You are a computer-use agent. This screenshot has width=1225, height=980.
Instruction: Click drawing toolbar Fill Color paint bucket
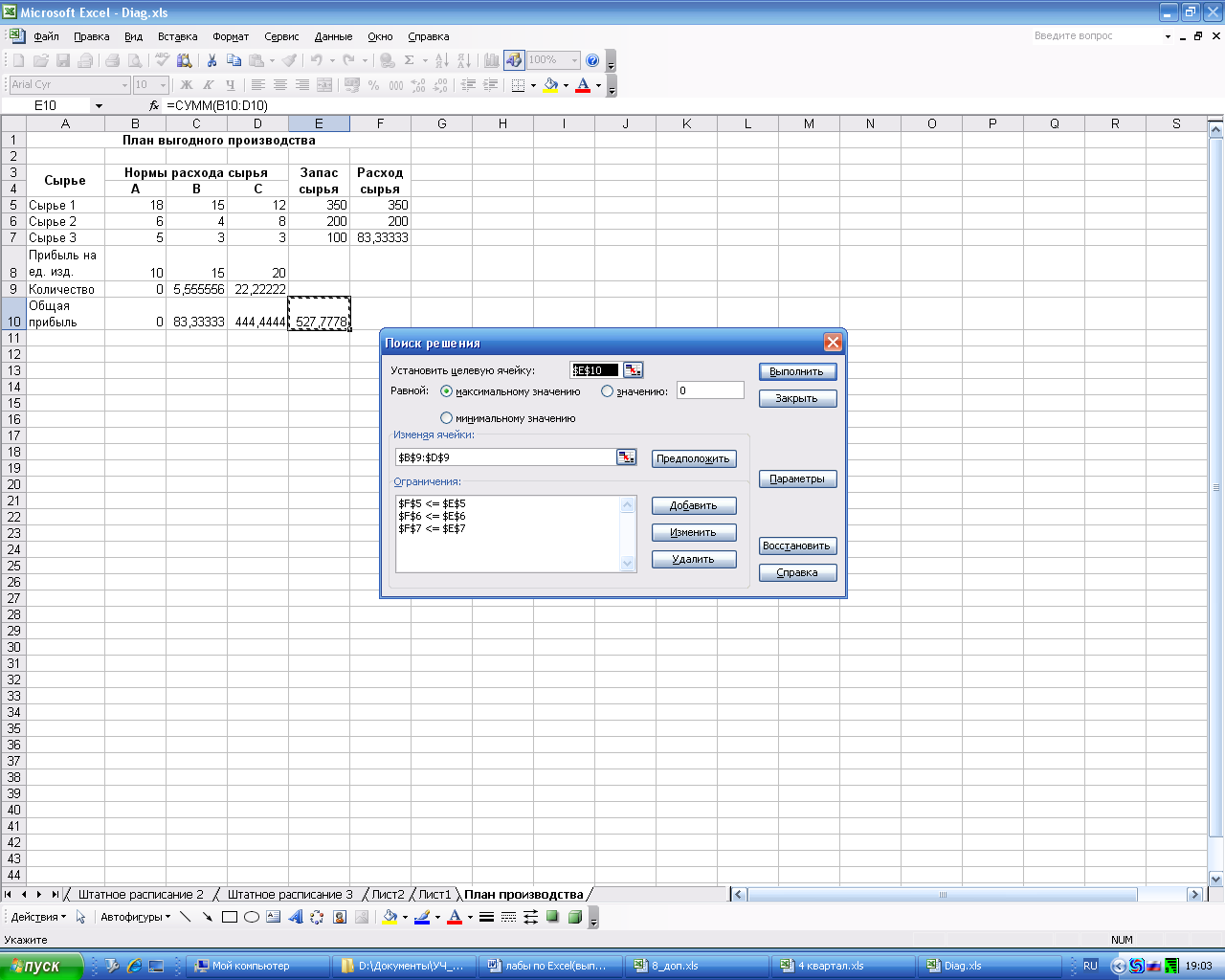[x=390, y=917]
